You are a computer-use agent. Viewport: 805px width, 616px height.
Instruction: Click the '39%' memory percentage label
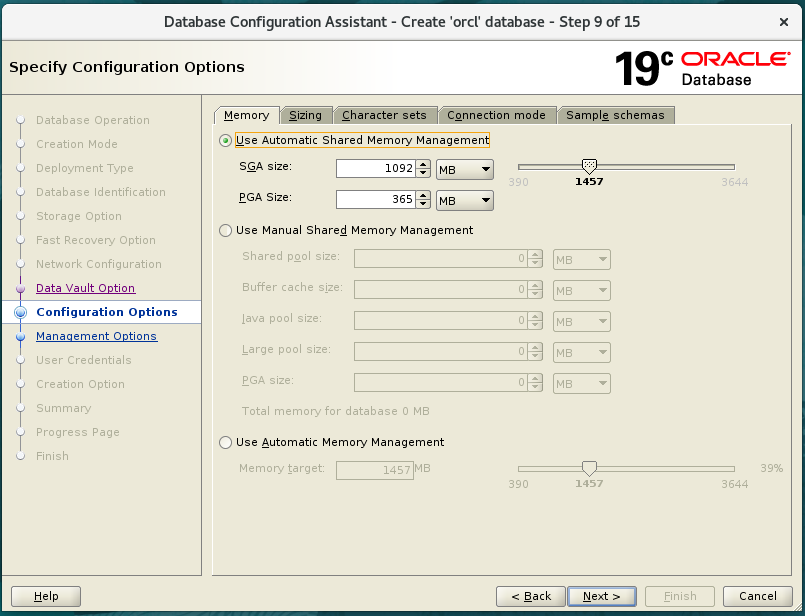click(x=771, y=468)
